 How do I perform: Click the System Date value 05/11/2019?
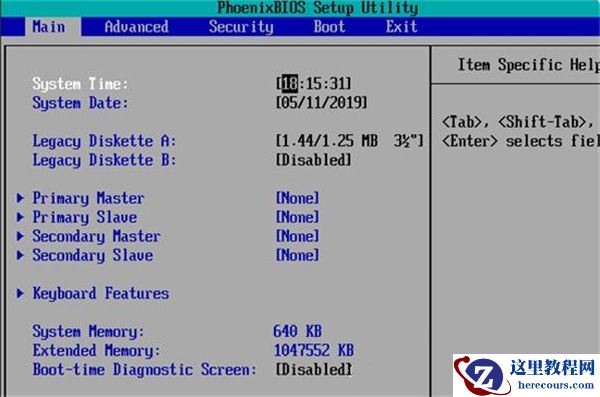coord(321,103)
